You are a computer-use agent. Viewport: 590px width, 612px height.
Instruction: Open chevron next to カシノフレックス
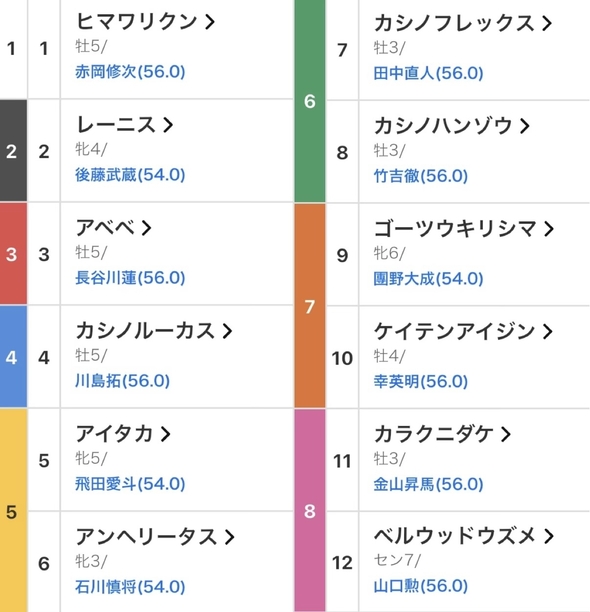click(x=547, y=23)
